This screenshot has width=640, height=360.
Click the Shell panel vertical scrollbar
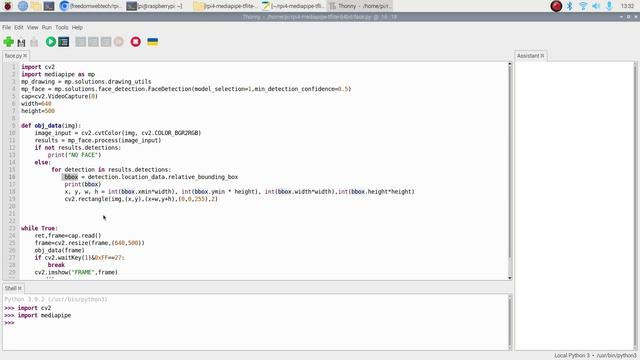509,322
